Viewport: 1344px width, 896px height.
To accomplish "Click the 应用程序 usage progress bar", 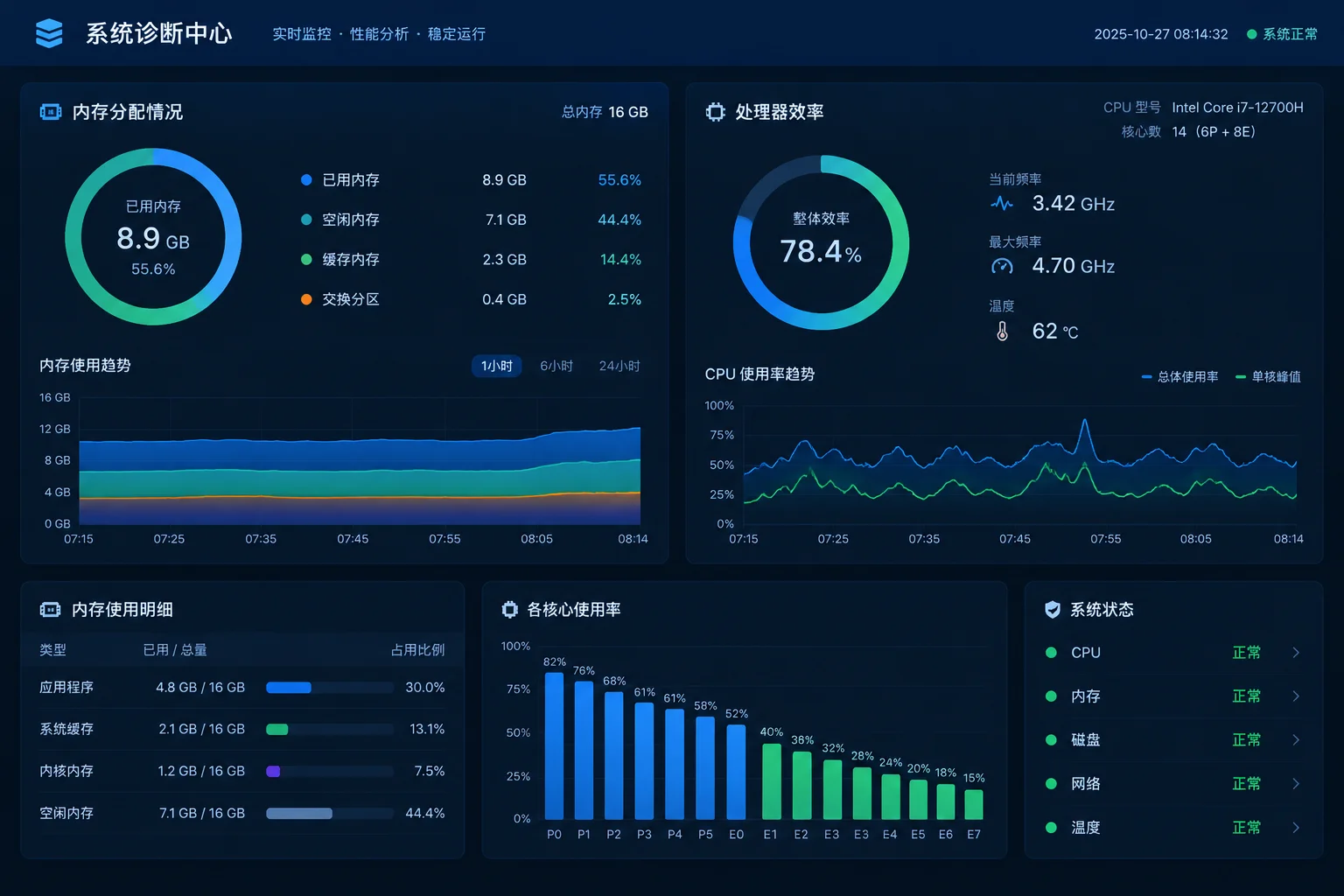I will pyautogui.click(x=330, y=688).
